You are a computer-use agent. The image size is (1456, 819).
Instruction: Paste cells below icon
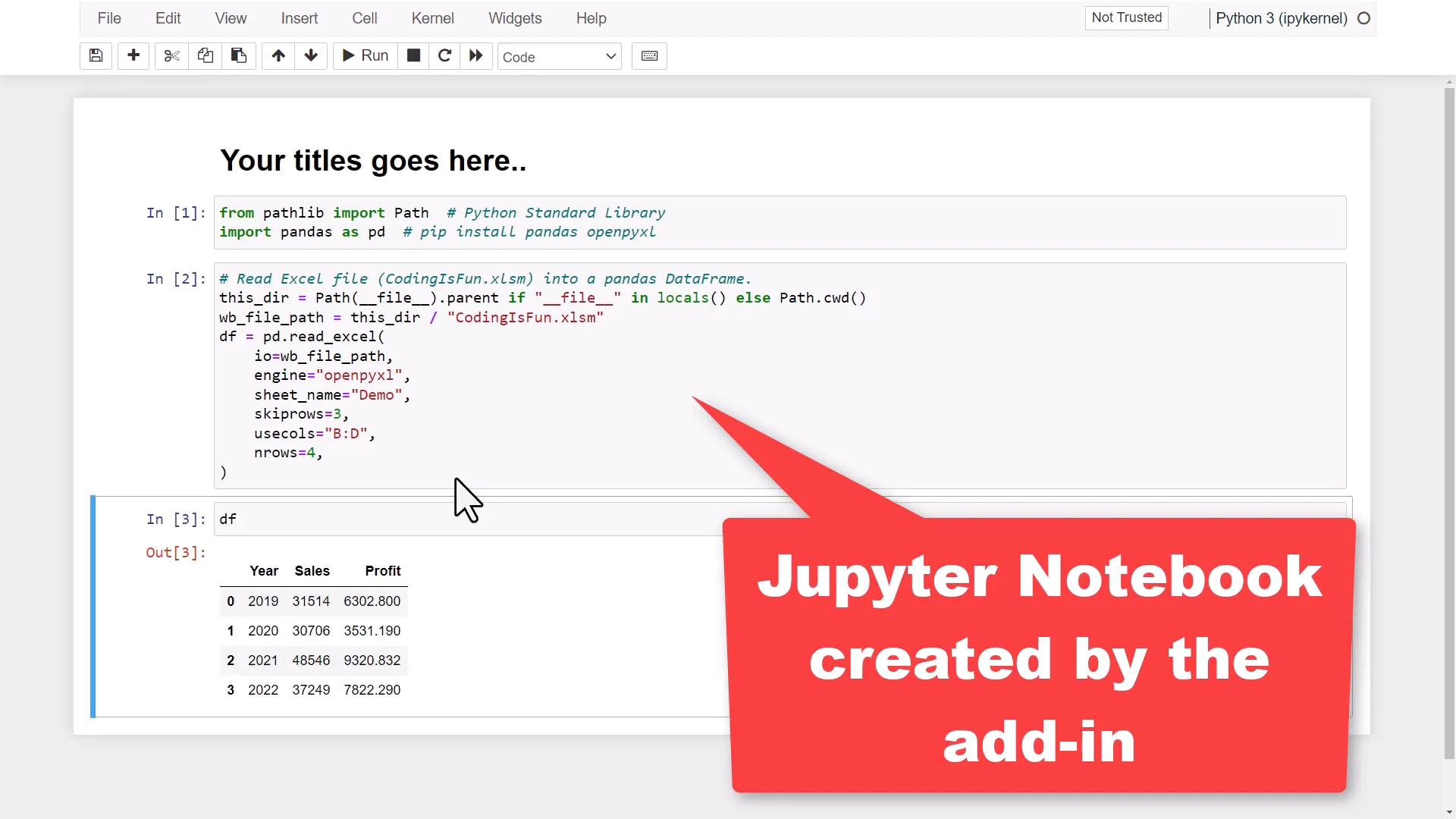point(238,55)
